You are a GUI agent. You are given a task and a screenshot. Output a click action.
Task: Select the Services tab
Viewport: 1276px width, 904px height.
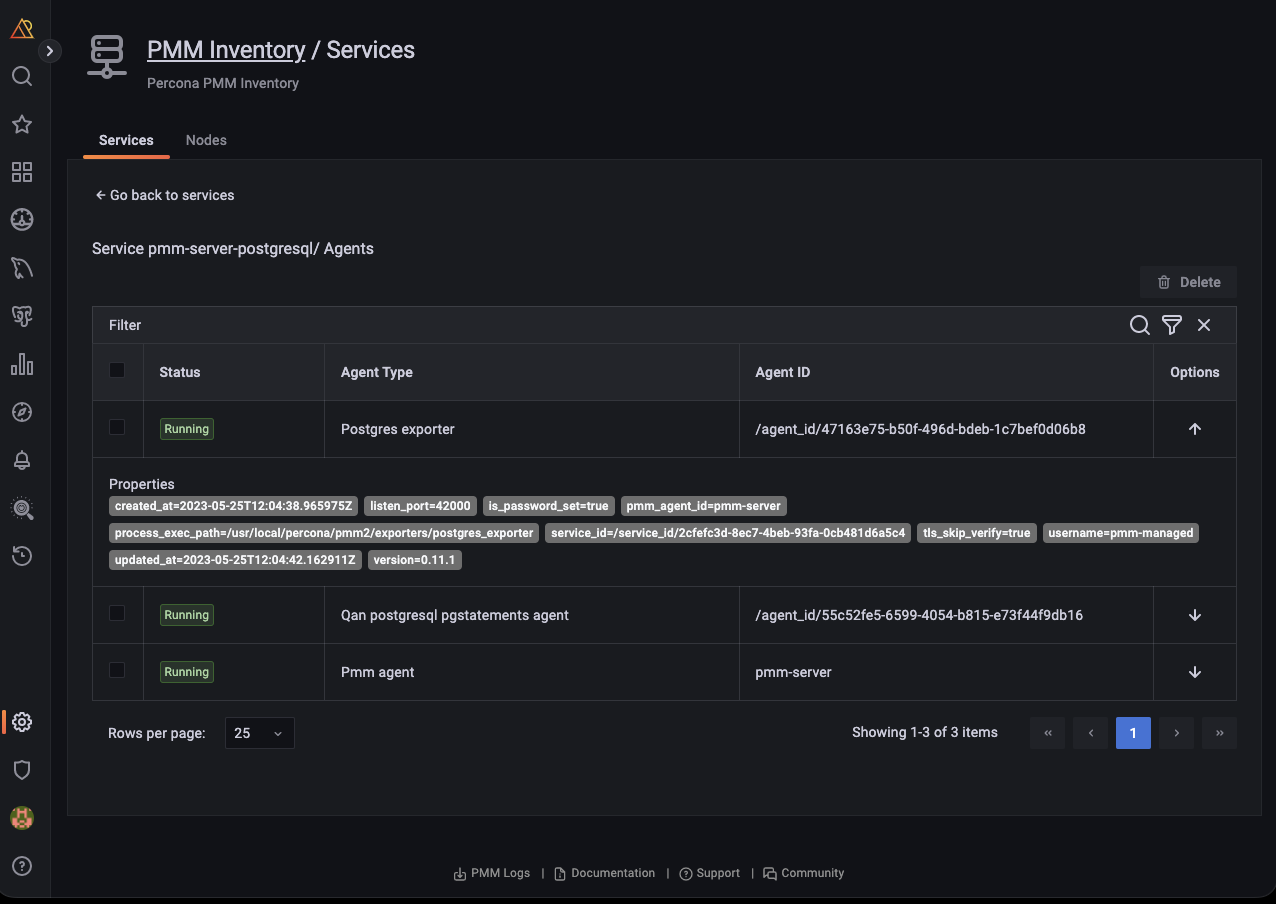126,140
